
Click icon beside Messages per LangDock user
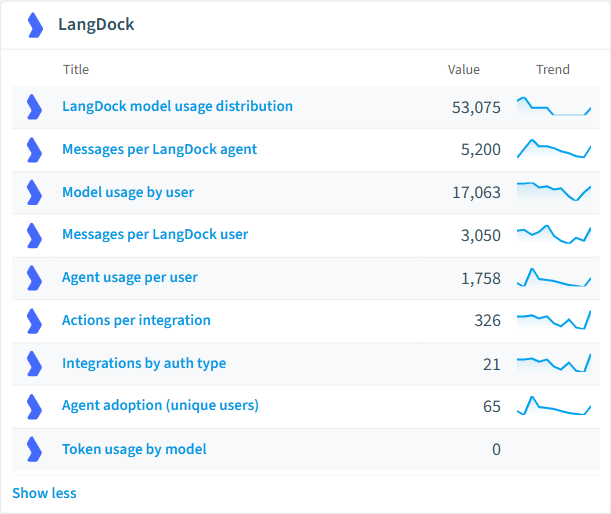[x=34, y=235]
